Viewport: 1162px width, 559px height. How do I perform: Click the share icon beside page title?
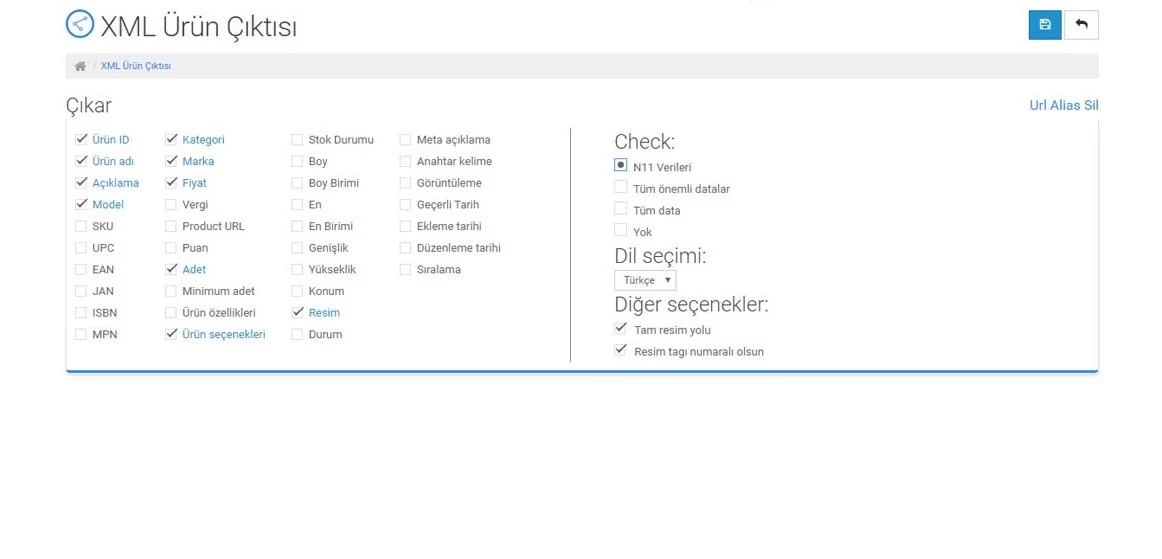[79, 24]
